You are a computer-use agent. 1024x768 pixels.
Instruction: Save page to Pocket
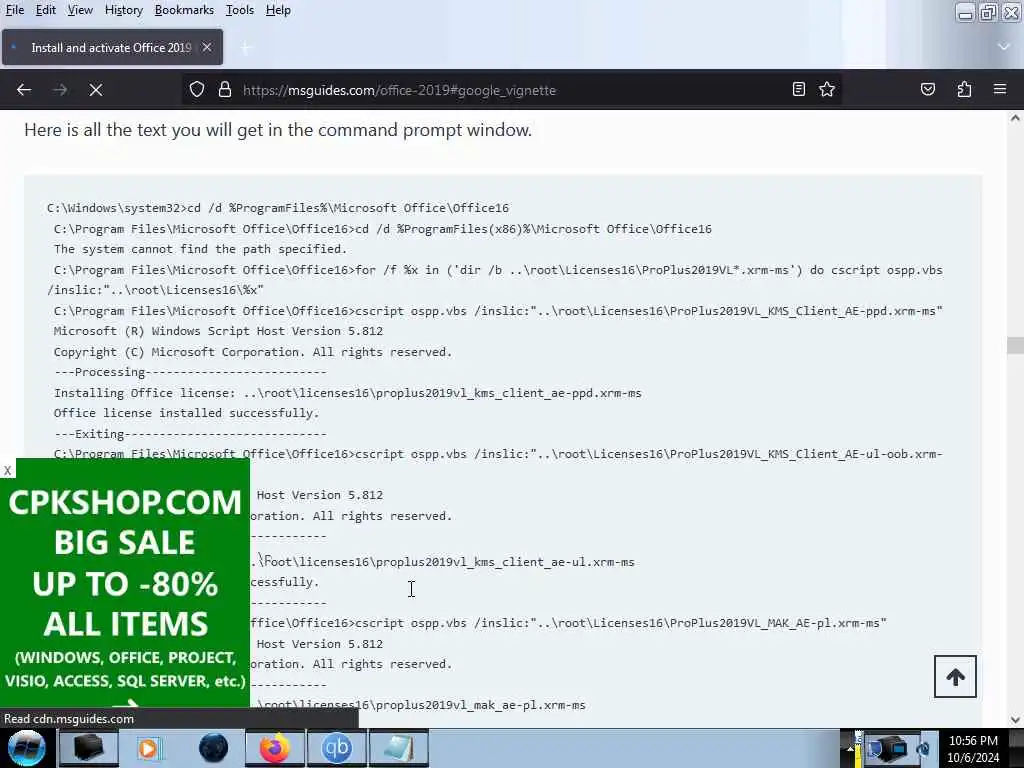click(x=927, y=89)
